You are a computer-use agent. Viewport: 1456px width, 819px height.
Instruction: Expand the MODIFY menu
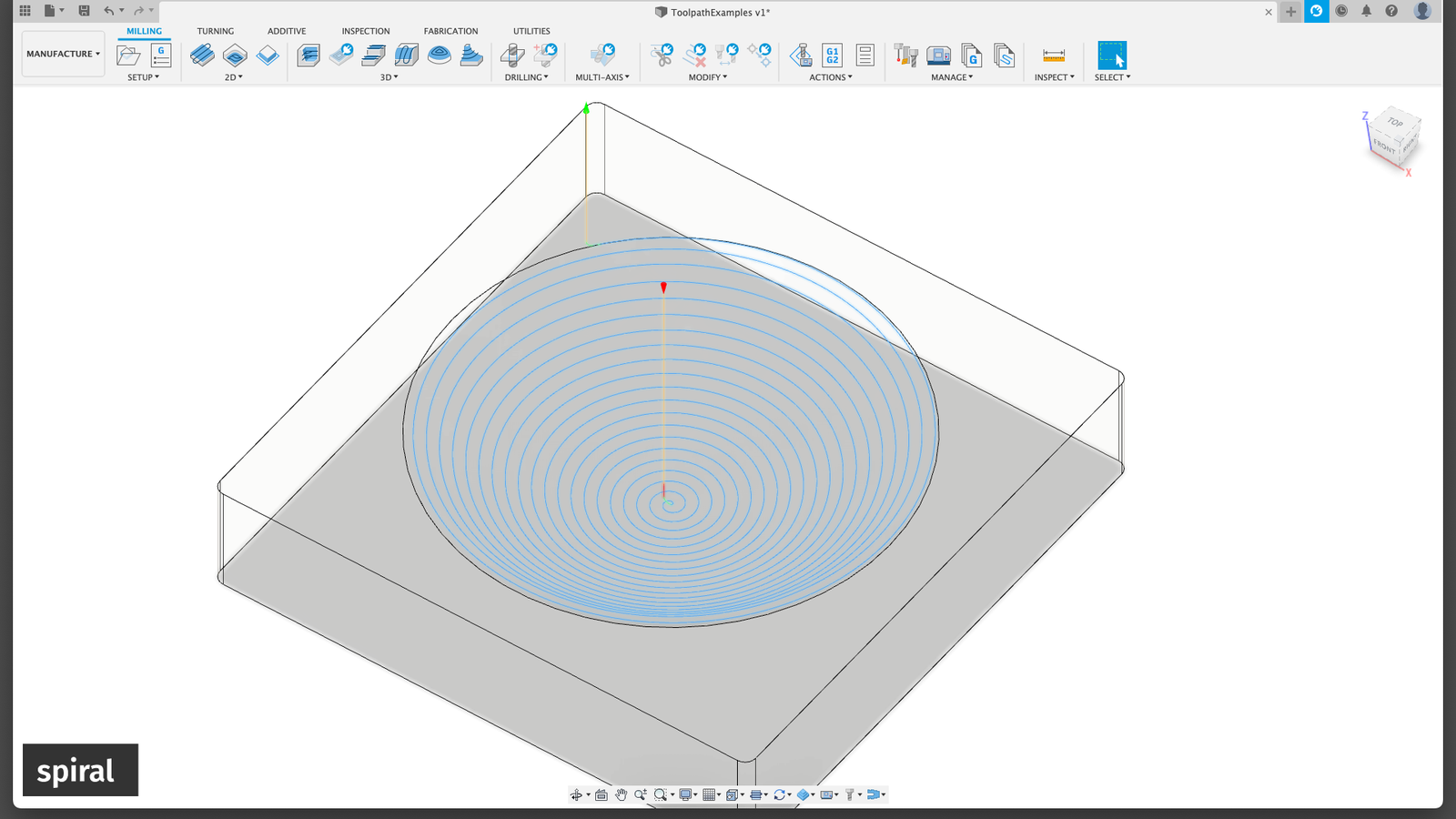pyautogui.click(x=708, y=77)
